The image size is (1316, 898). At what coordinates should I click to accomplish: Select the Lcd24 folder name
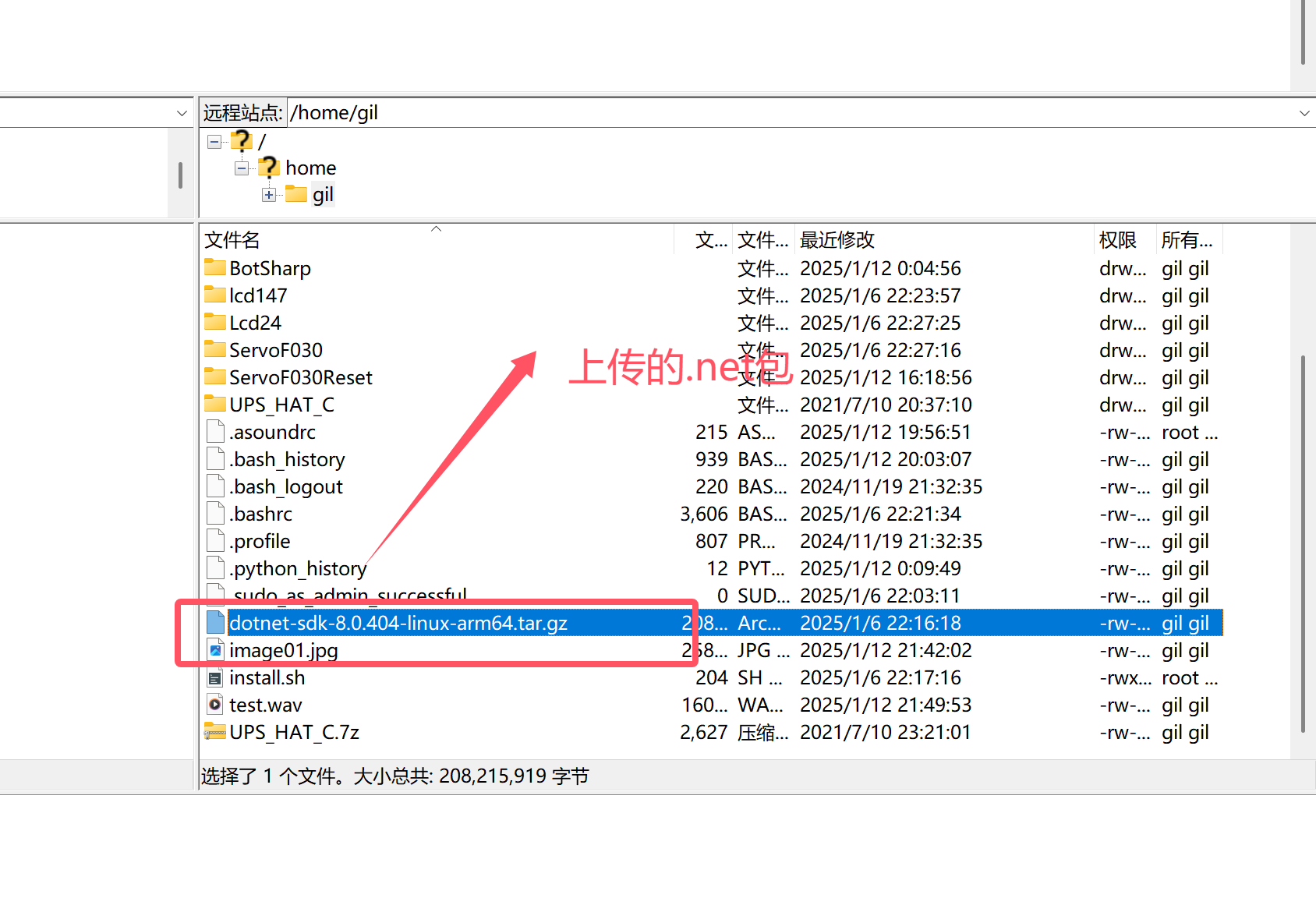click(255, 323)
